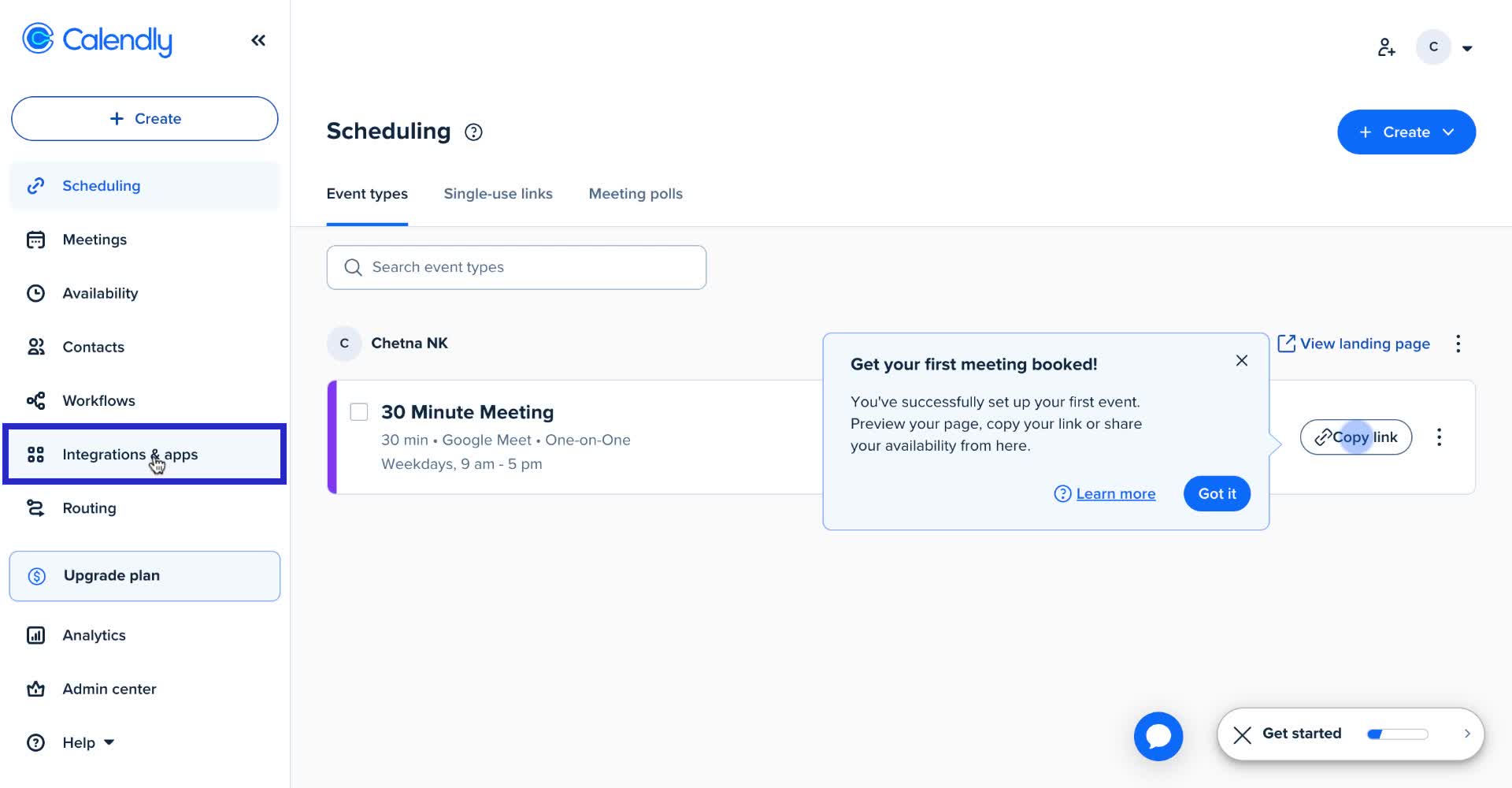Screen dimensions: 1512x788
Task: Close the first meeting booked popup
Action: pyautogui.click(x=1242, y=360)
